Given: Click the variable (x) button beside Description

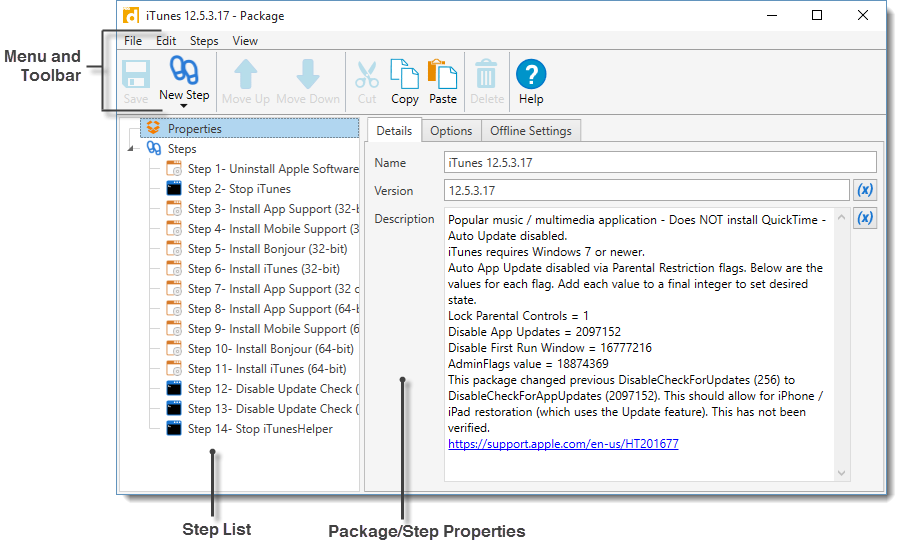Looking at the screenshot, I should [x=865, y=218].
